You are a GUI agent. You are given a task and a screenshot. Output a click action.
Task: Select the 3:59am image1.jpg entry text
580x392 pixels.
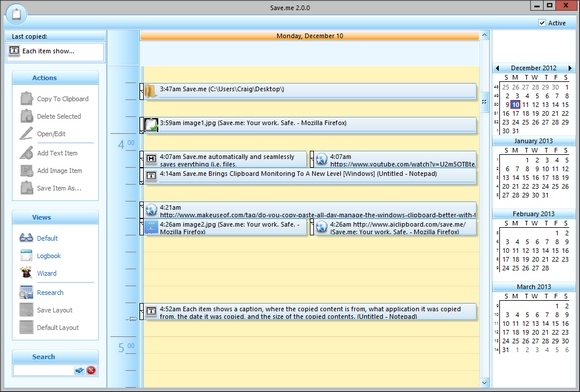253,123
